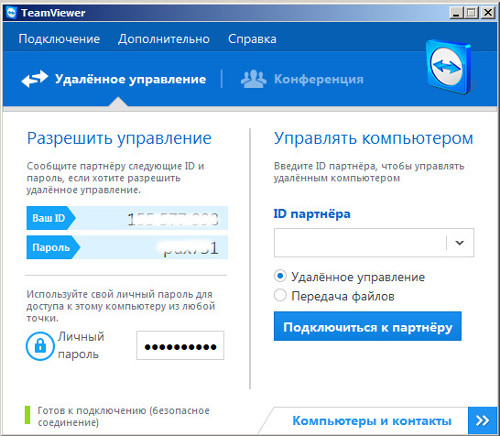Close the TeamViewer window
Viewport: 500px width, 436px height.
[488, 13]
